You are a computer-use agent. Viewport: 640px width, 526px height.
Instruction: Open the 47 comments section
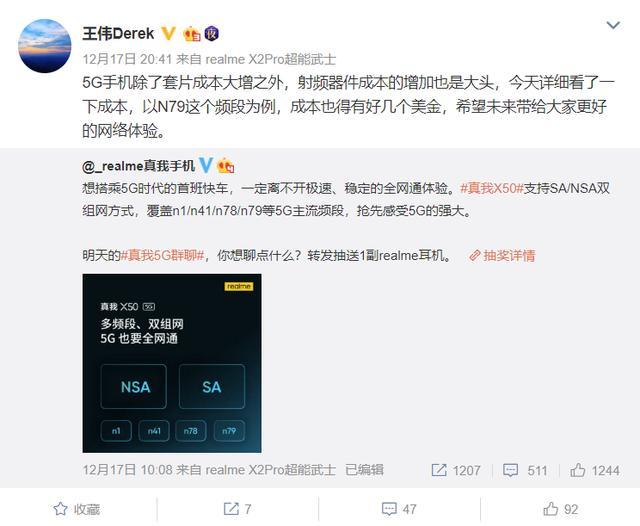[399, 509]
